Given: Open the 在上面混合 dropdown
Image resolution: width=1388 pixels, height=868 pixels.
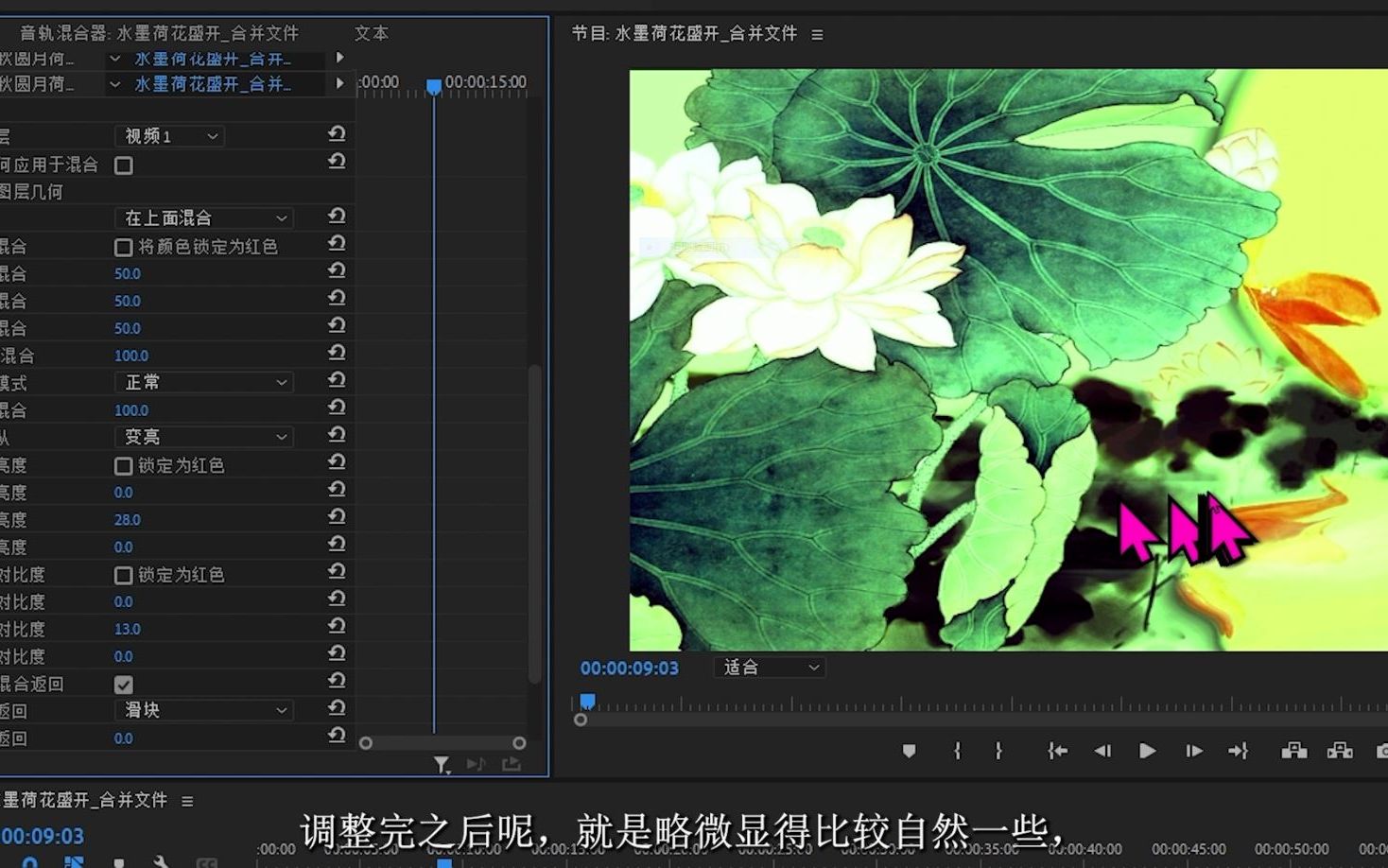Looking at the screenshot, I should pos(204,218).
